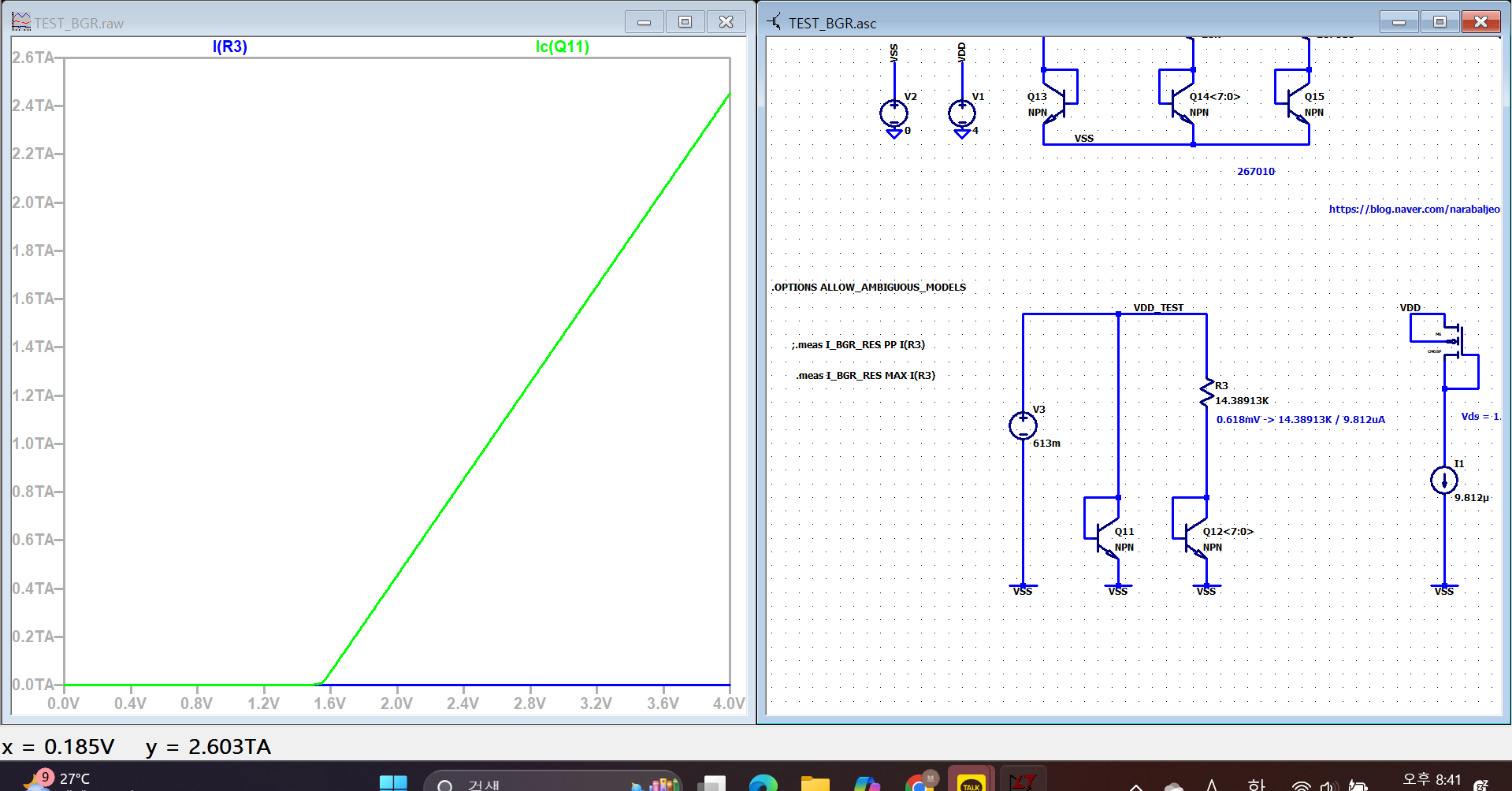Image resolution: width=1512 pixels, height=791 pixels.
Task: Click the commented ';.meas I_BGR_RES PP I(R3)' line
Action: coord(858,344)
